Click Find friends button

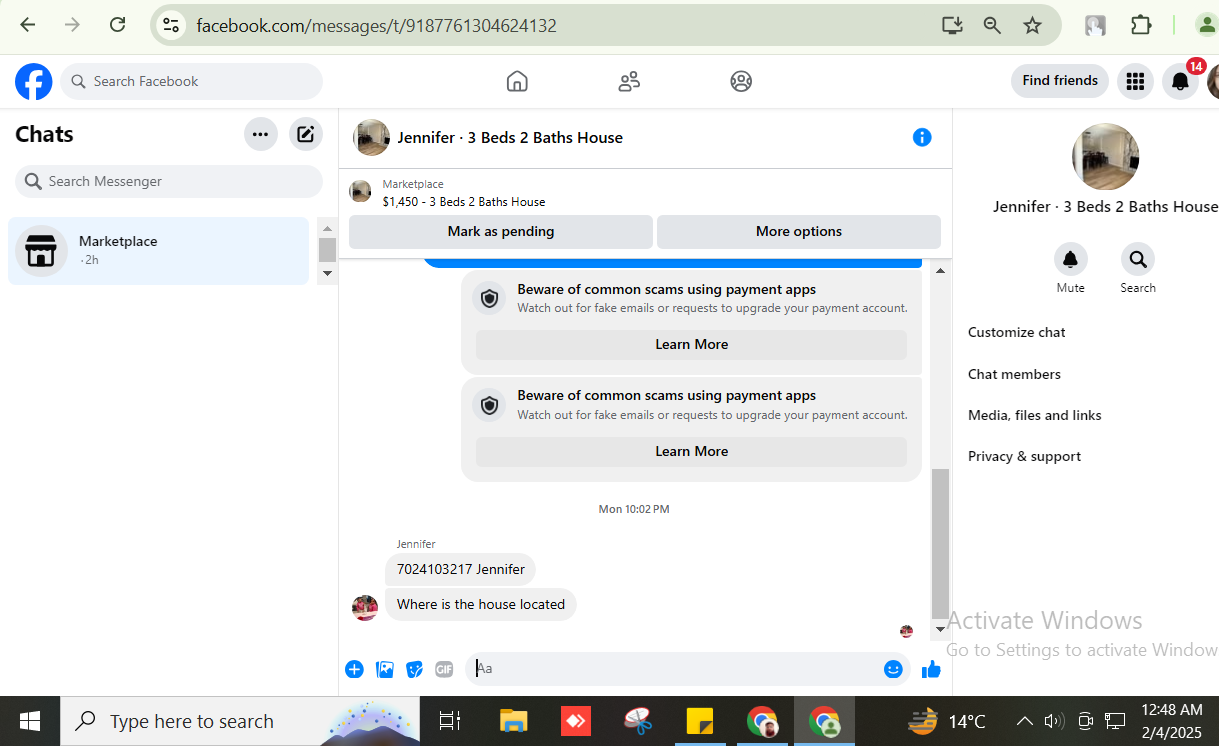[x=1060, y=81]
